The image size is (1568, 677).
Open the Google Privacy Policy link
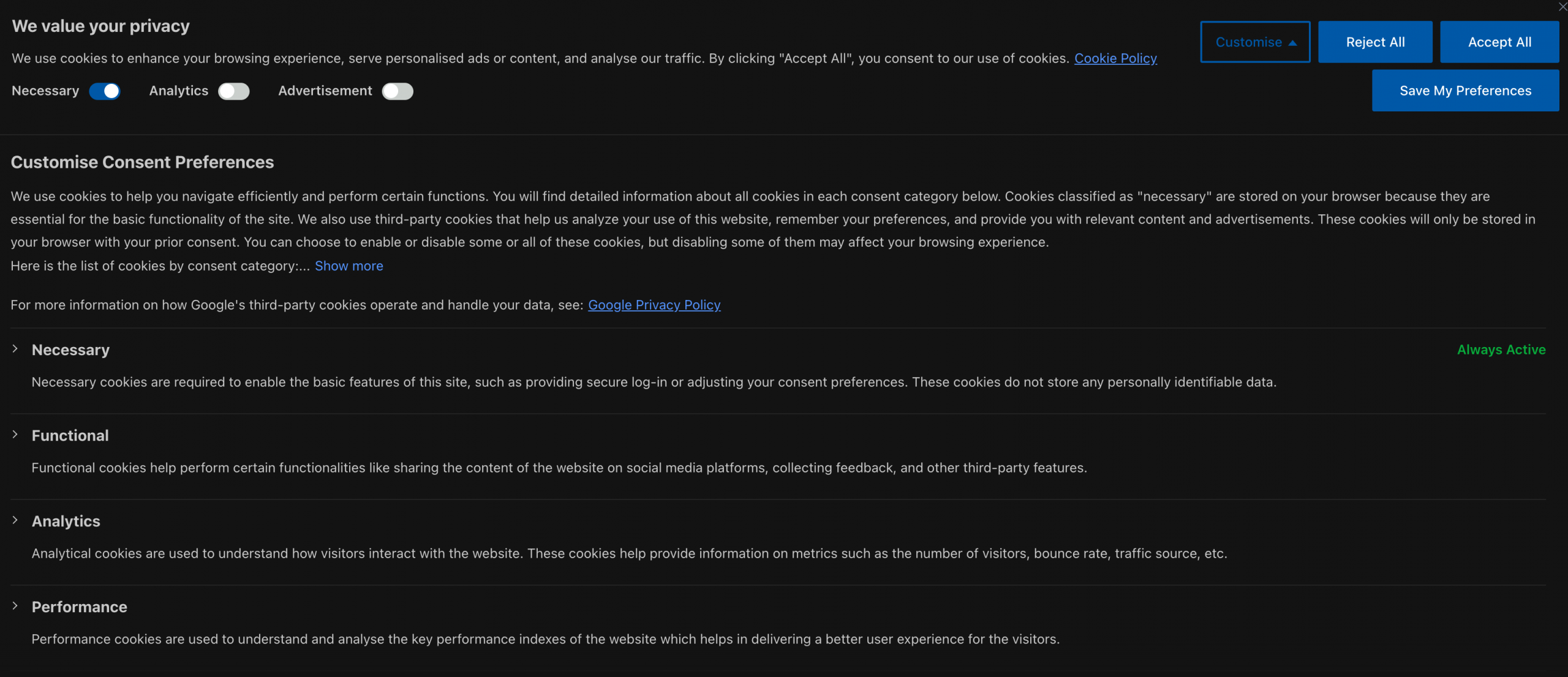tap(654, 305)
